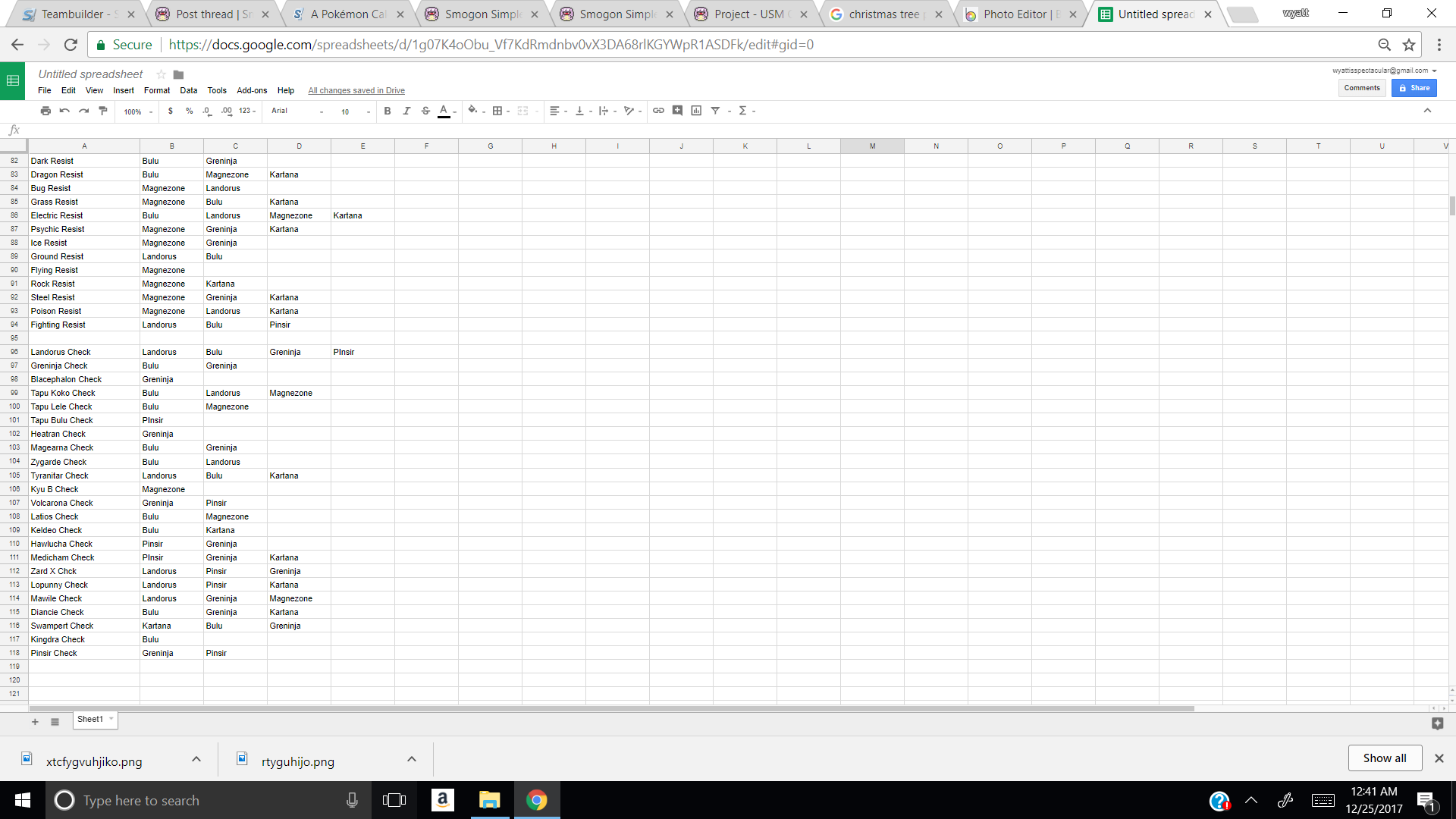Viewport: 1456px width, 819px height.
Task: Open the font size dropdown
Action: (355, 111)
